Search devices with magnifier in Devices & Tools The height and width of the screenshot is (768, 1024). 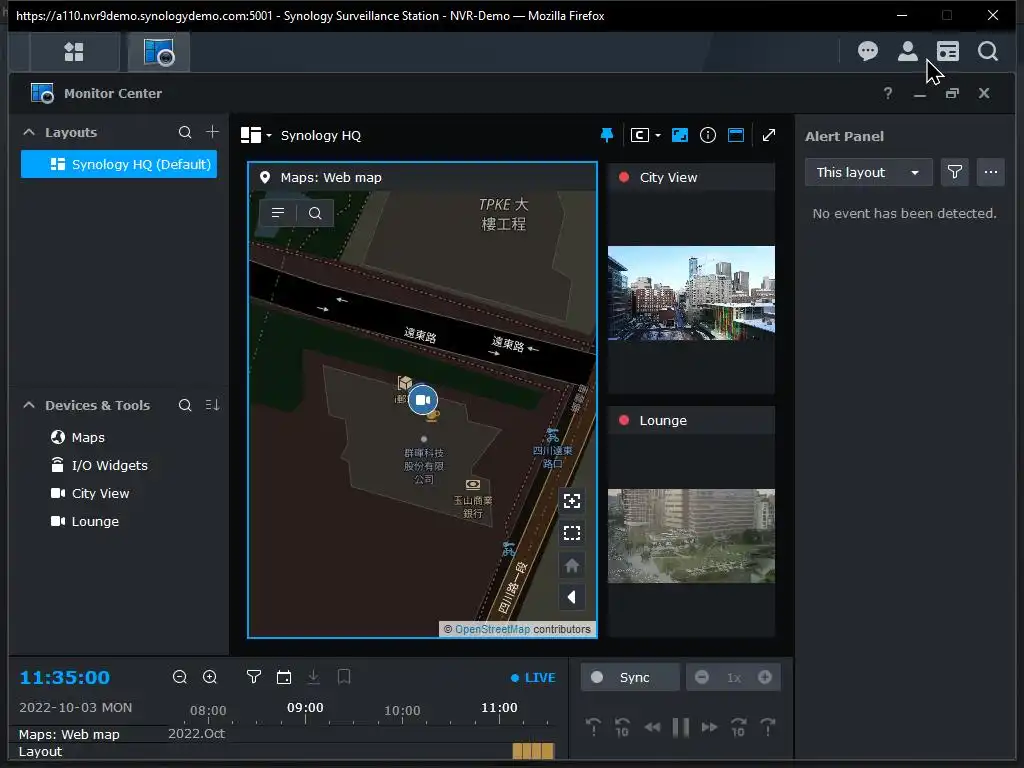click(185, 405)
